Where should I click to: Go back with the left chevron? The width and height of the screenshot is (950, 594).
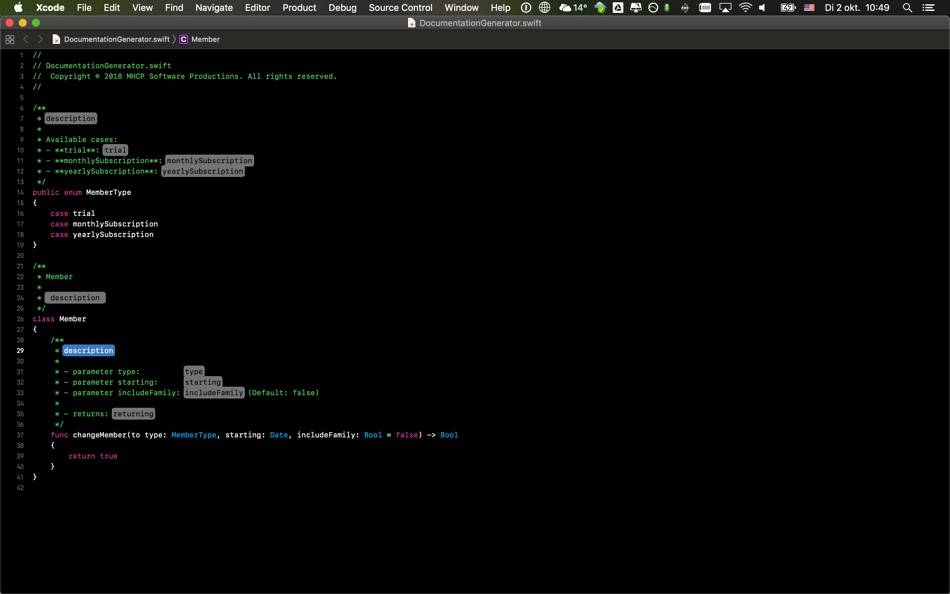(x=25, y=39)
